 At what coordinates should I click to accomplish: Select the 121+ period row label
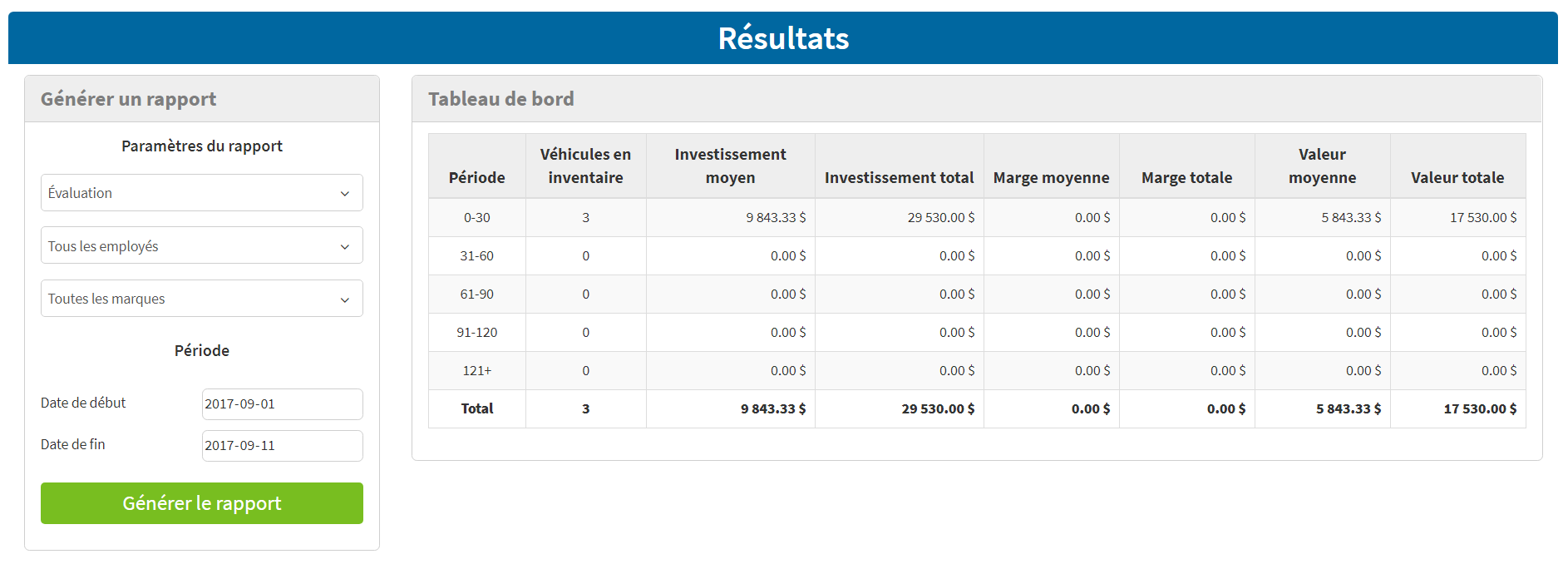tap(476, 371)
